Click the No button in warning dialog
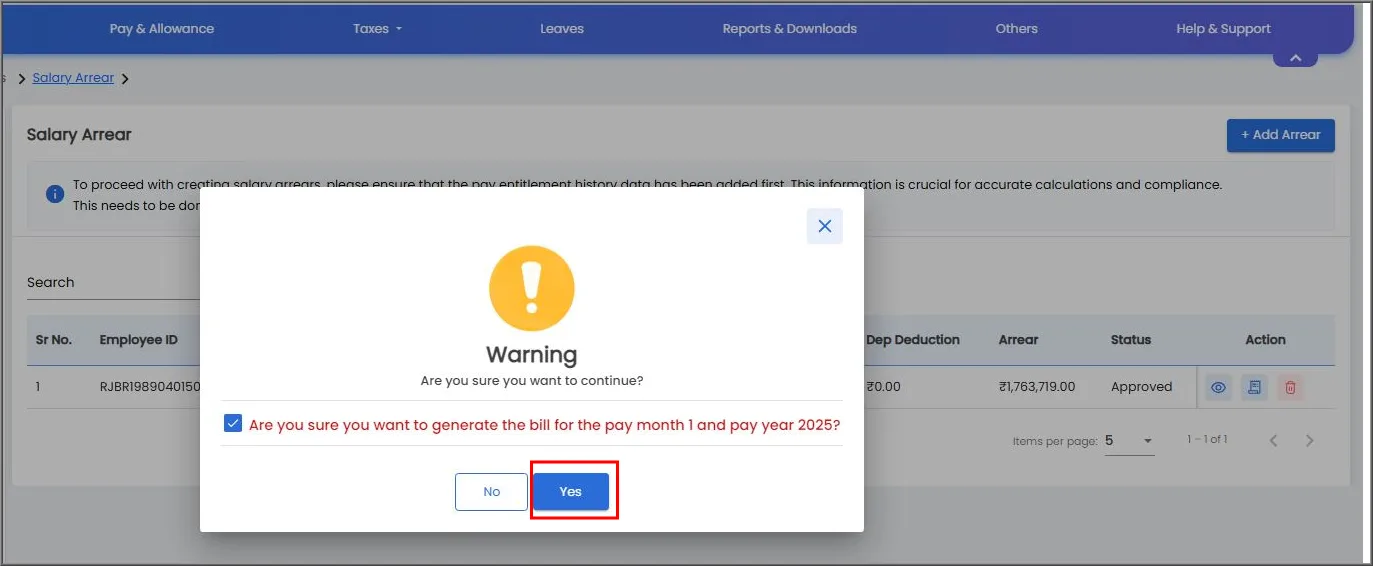 491,492
